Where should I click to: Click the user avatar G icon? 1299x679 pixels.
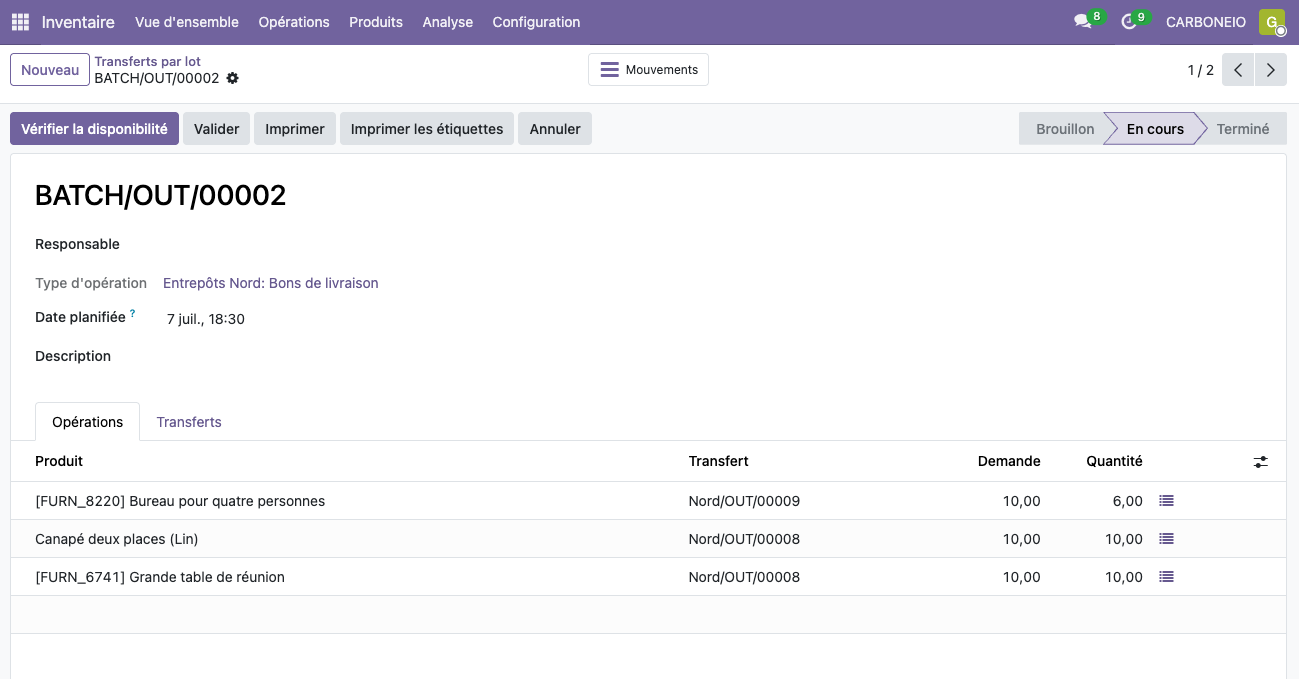(x=1272, y=22)
